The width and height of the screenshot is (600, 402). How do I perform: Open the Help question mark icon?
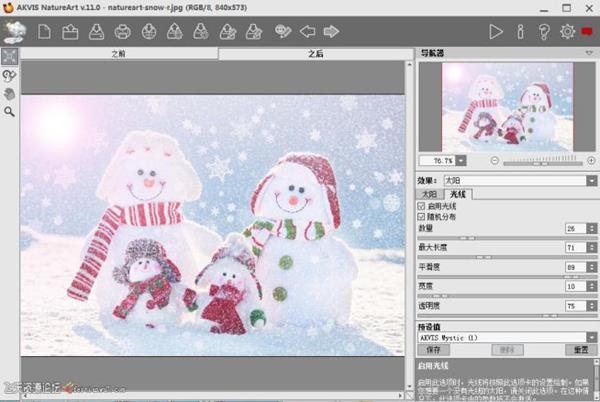pyautogui.click(x=544, y=32)
